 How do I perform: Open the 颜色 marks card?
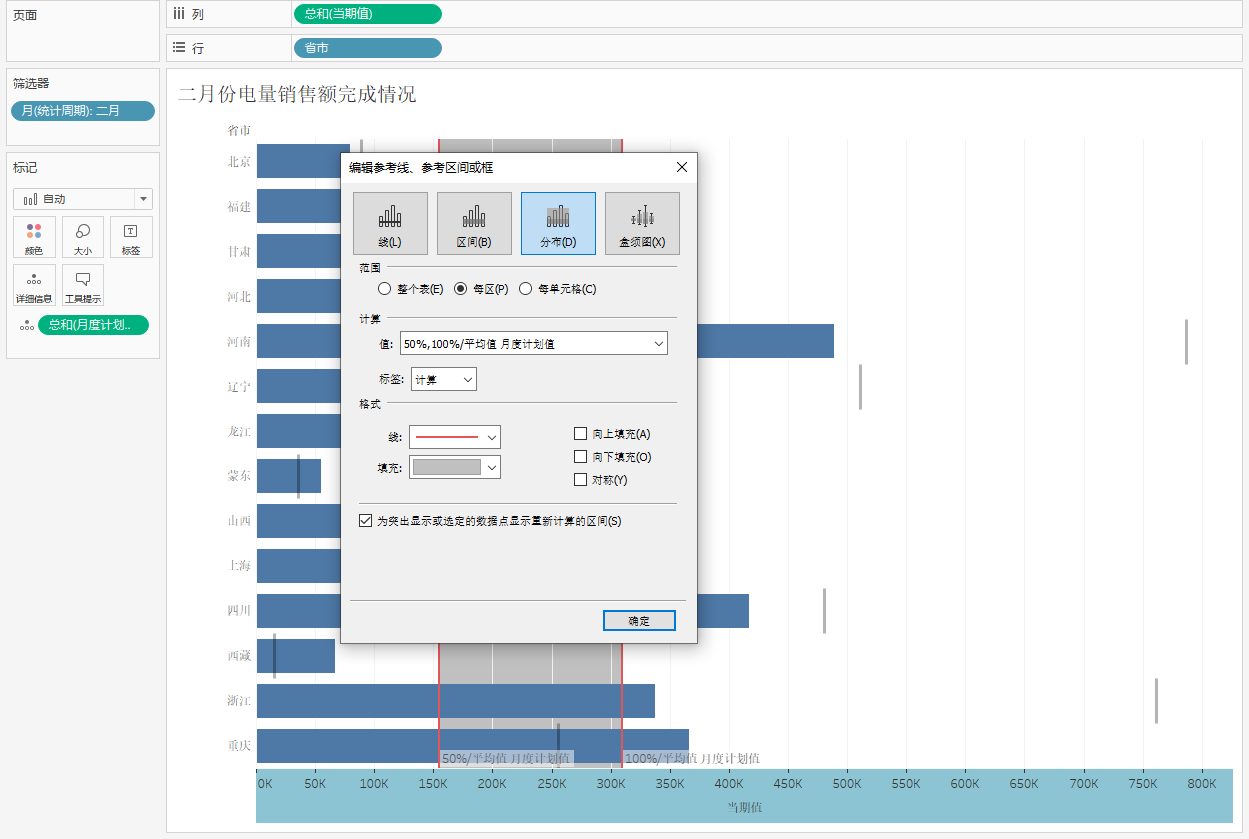coord(34,238)
